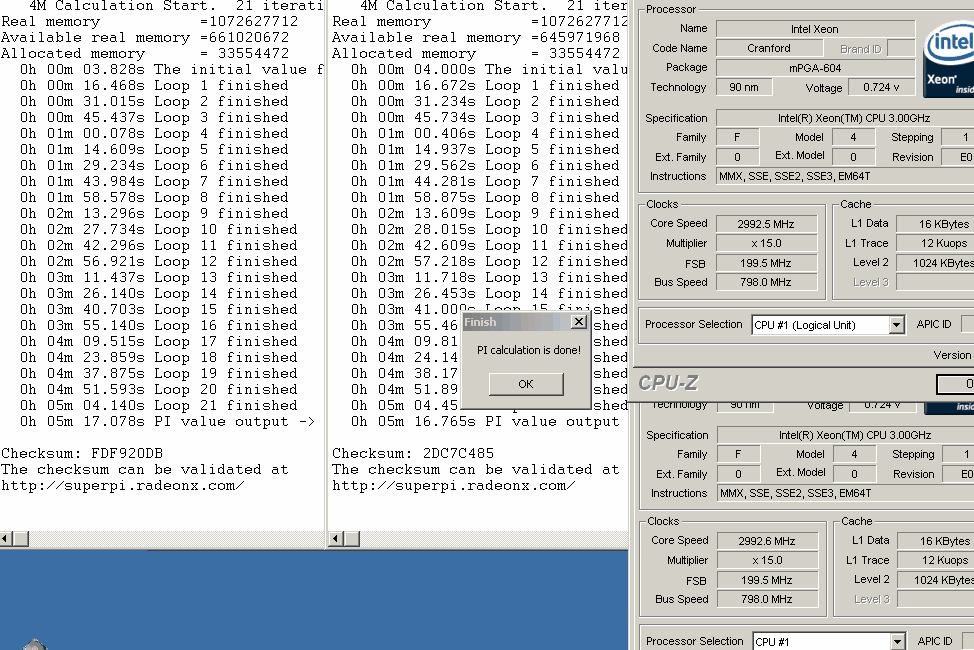Select the Core Speed value "2992.5 MHz"
Screen dimensions: 974x650
[x=766, y=224]
